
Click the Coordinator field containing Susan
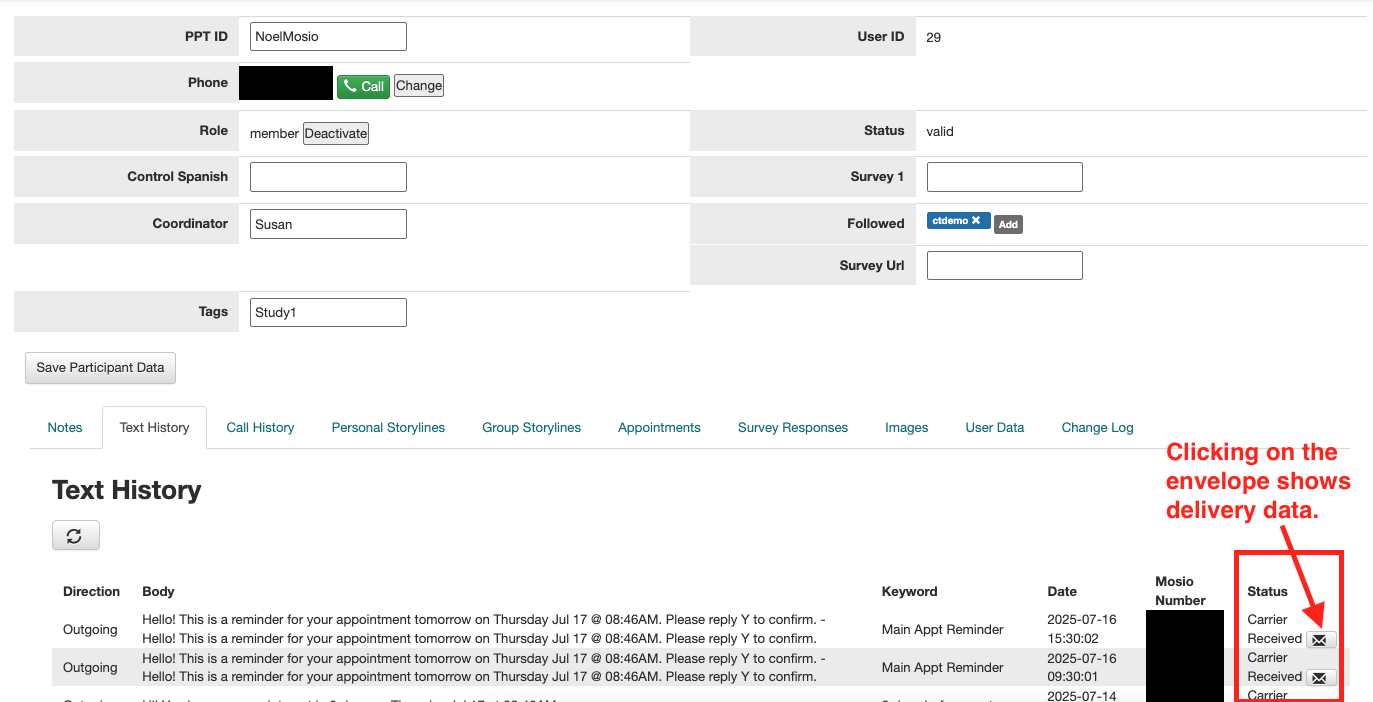click(328, 224)
